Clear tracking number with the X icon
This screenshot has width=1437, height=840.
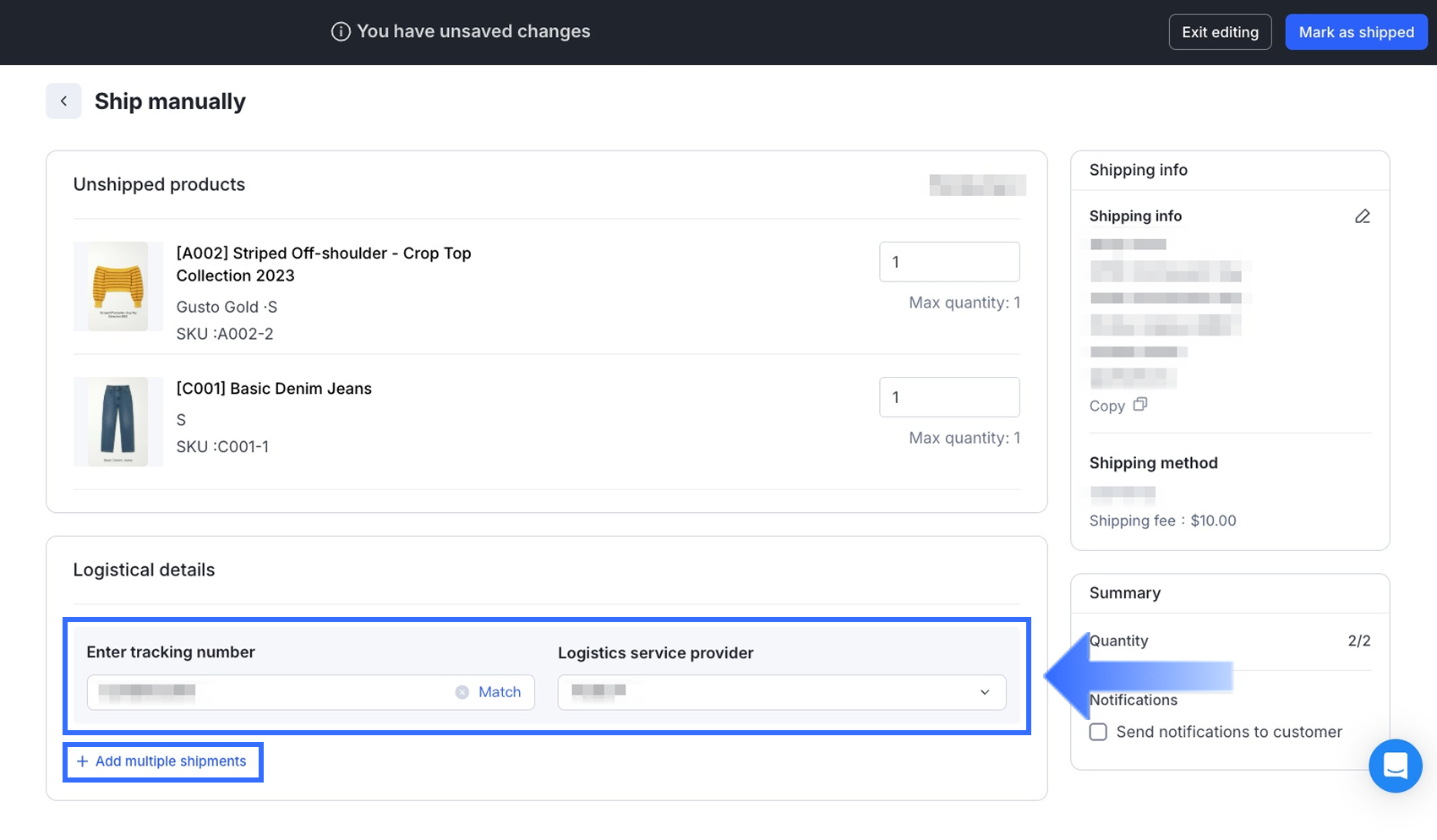point(462,692)
